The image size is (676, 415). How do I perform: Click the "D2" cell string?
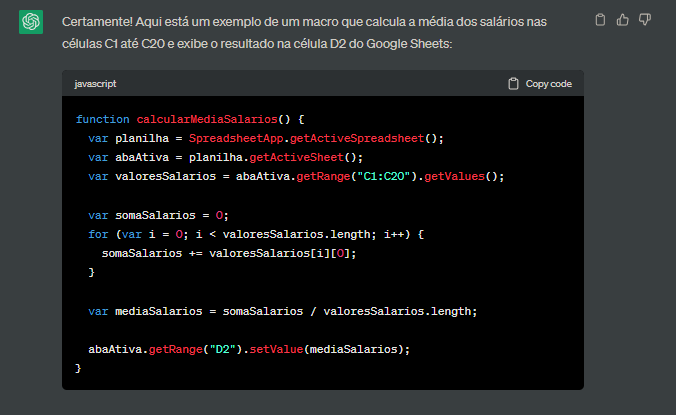coord(215,349)
